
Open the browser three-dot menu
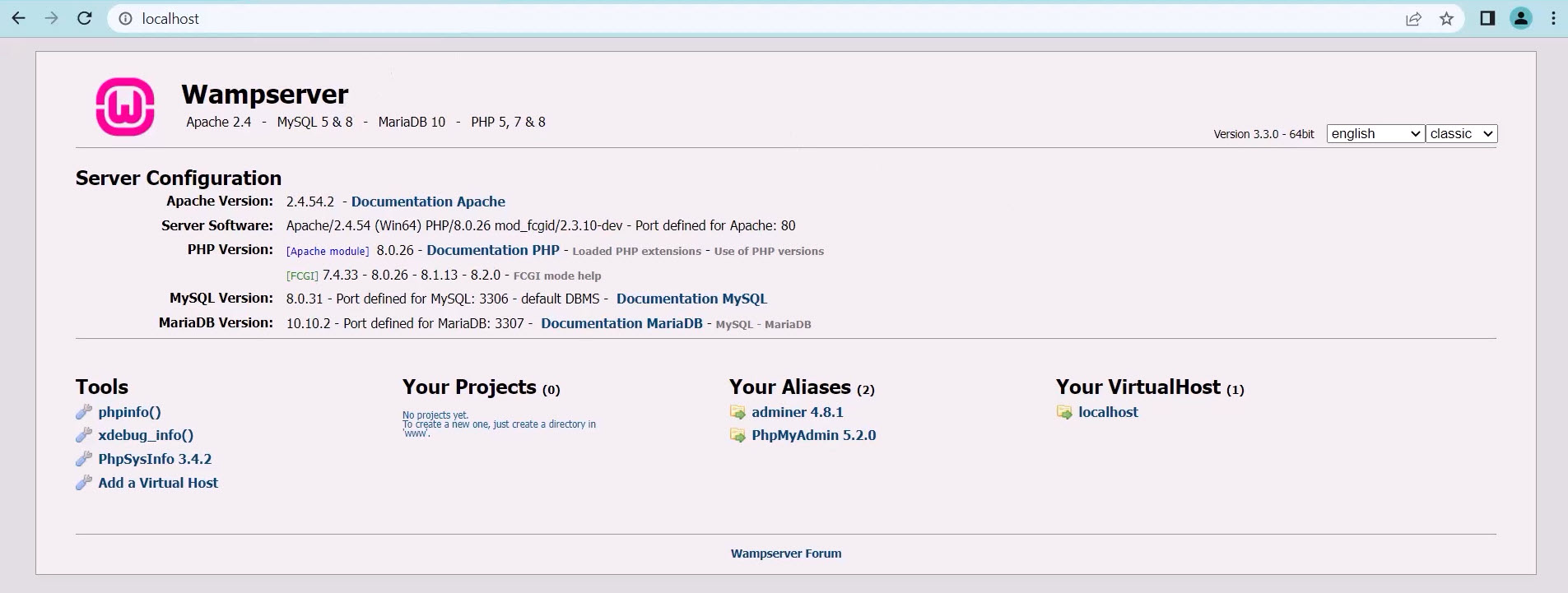point(1553,18)
